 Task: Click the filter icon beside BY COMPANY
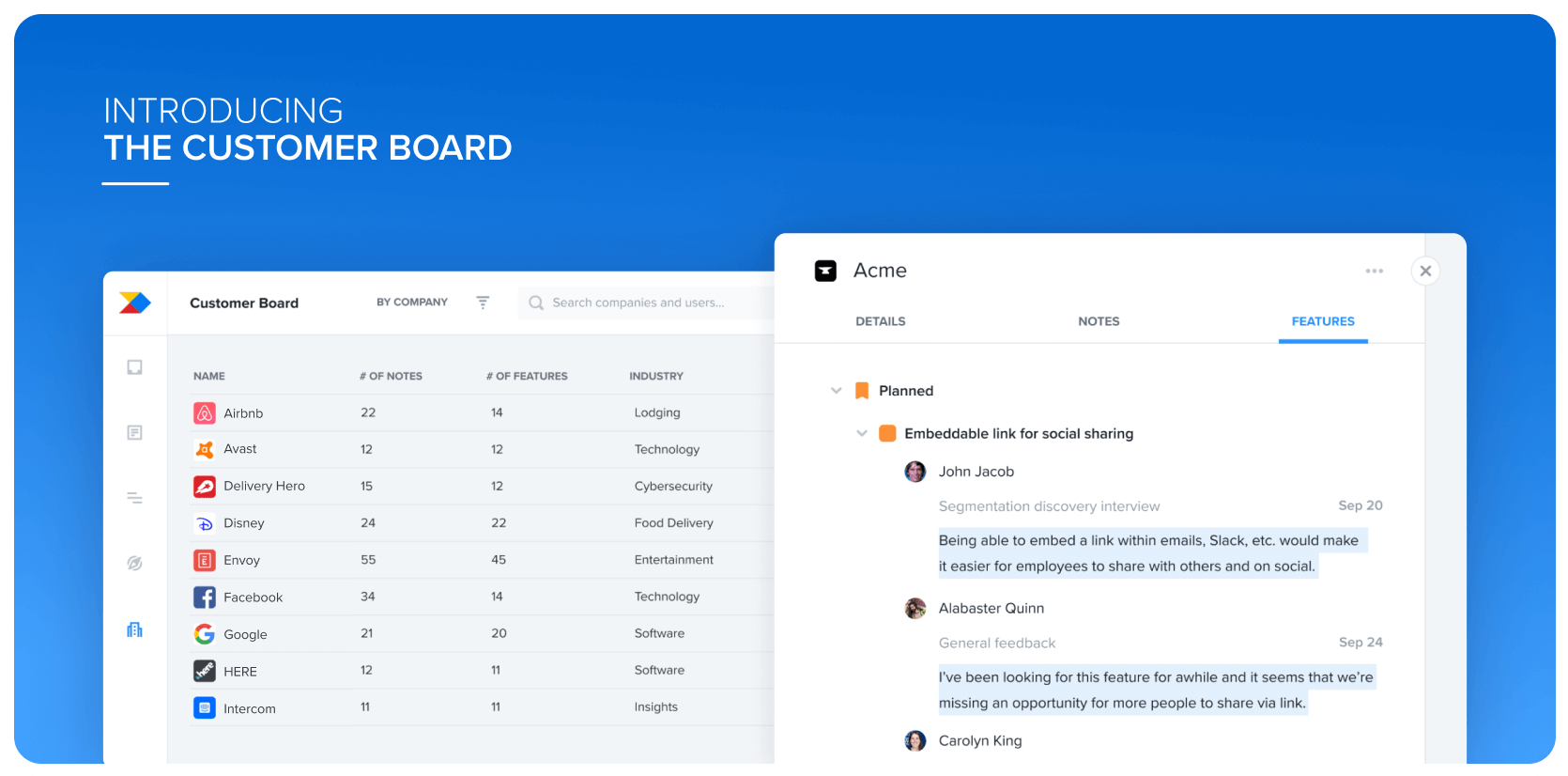click(x=483, y=303)
